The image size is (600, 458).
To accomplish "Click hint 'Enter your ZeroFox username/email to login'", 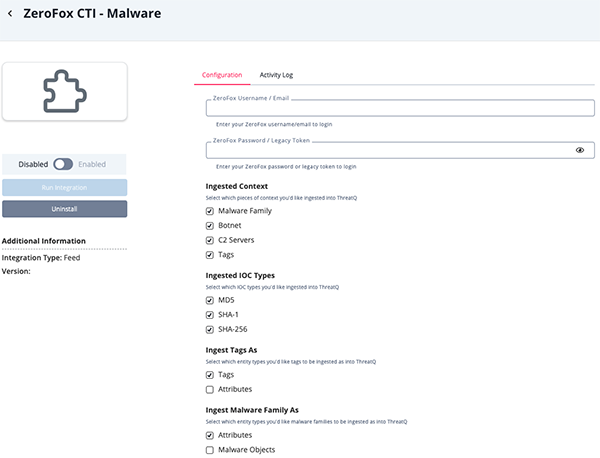I will pos(274,124).
